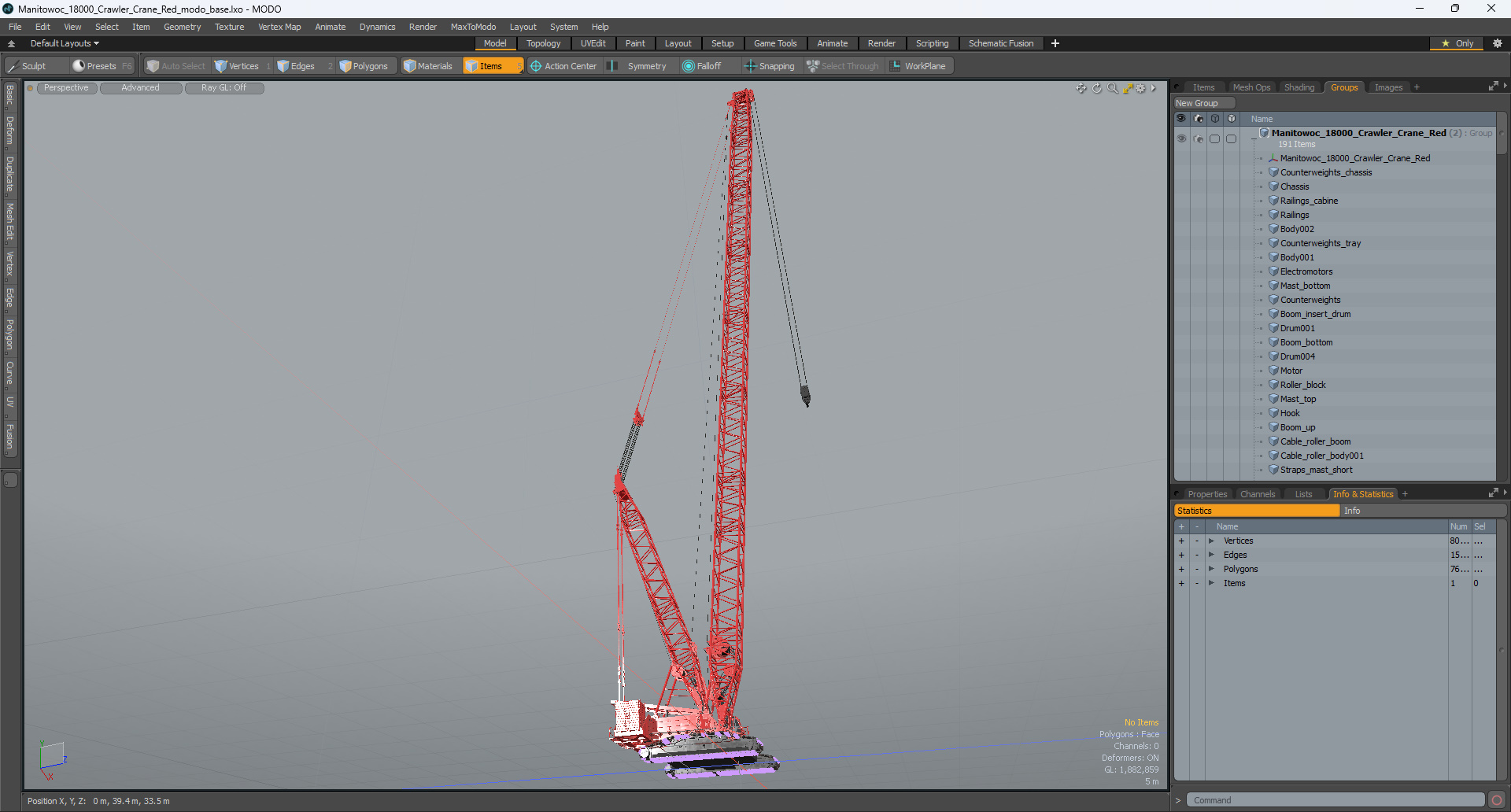Open the Sculpt tool button

35,66
